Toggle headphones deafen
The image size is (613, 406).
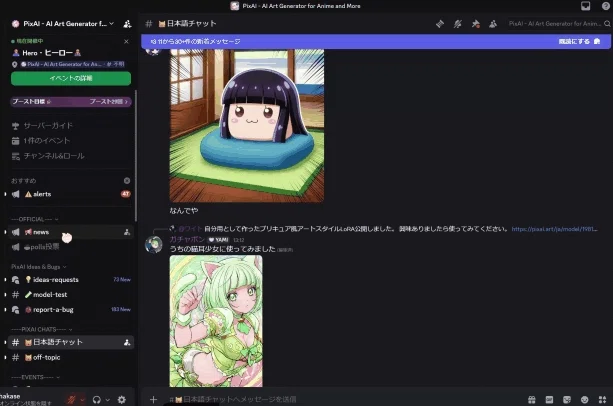point(97,400)
